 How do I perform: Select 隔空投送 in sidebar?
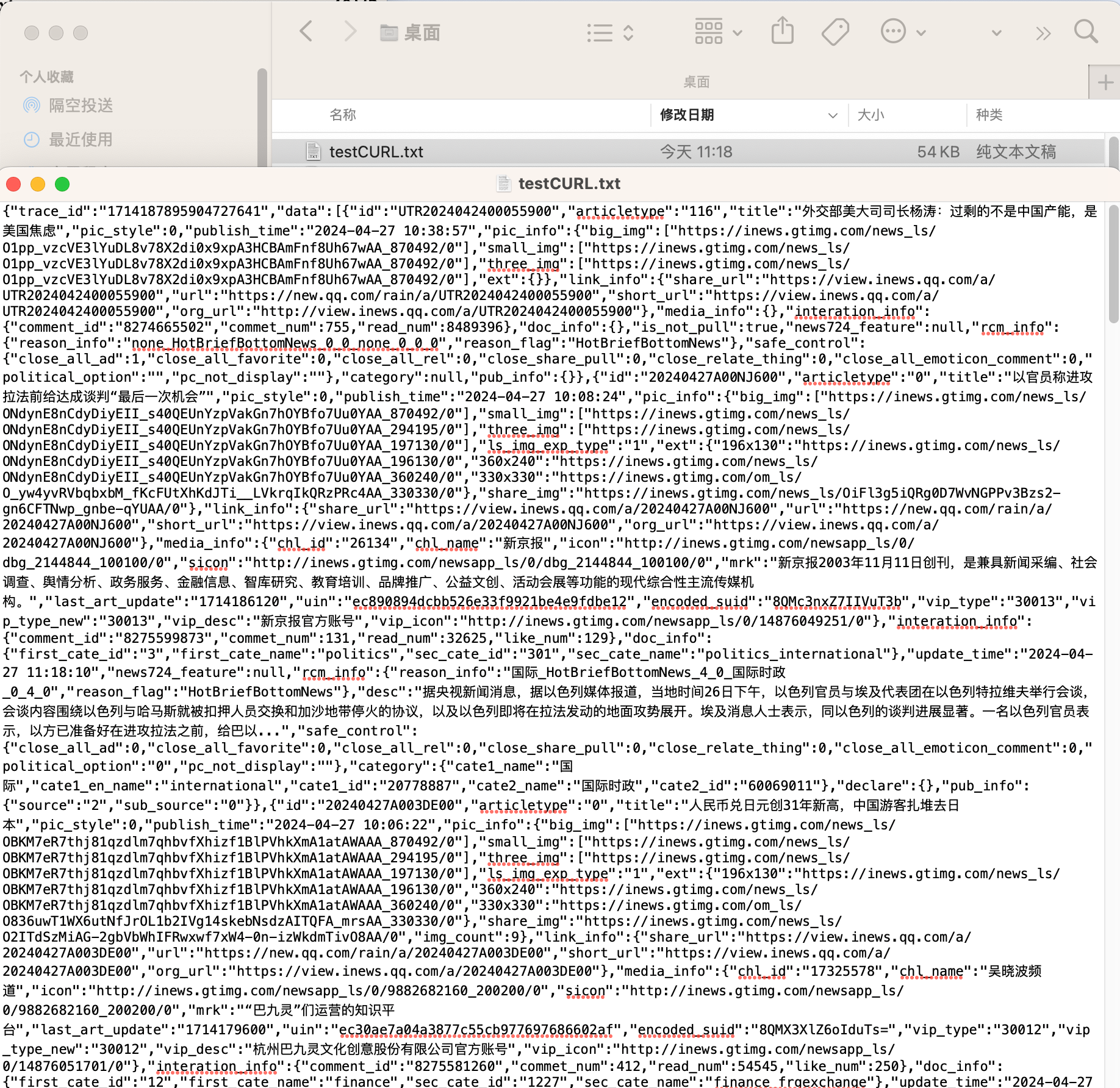tap(81, 106)
